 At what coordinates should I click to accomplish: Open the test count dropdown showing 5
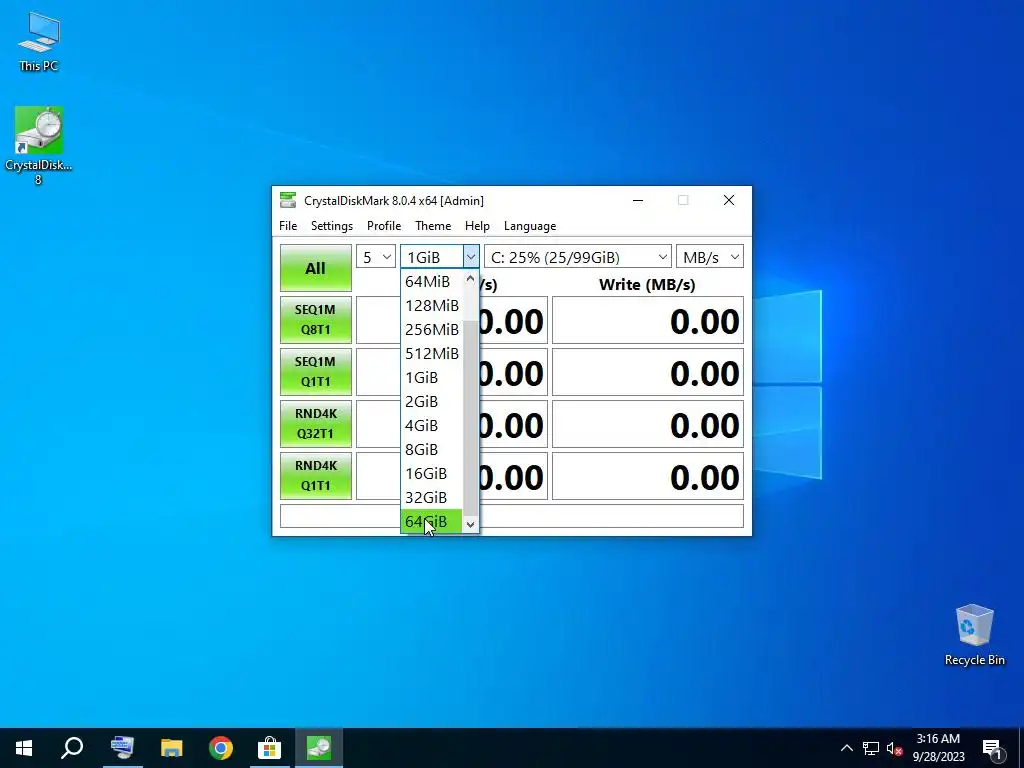coord(376,257)
